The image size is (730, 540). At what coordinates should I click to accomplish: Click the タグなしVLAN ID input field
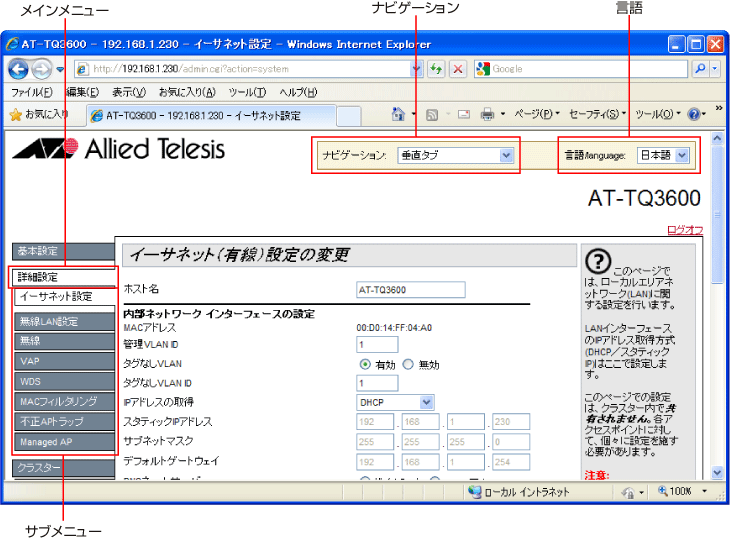[377, 383]
